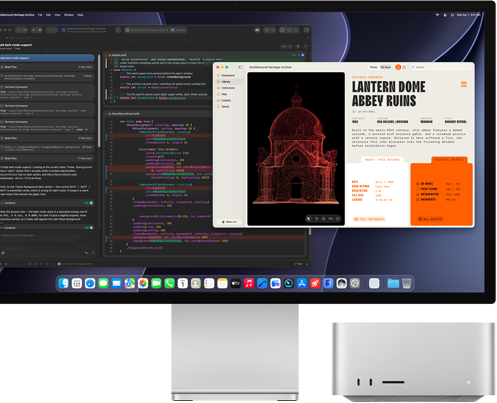The width and height of the screenshot is (497, 403).
Task: Open Xcode from the Dock
Action: click(x=262, y=283)
